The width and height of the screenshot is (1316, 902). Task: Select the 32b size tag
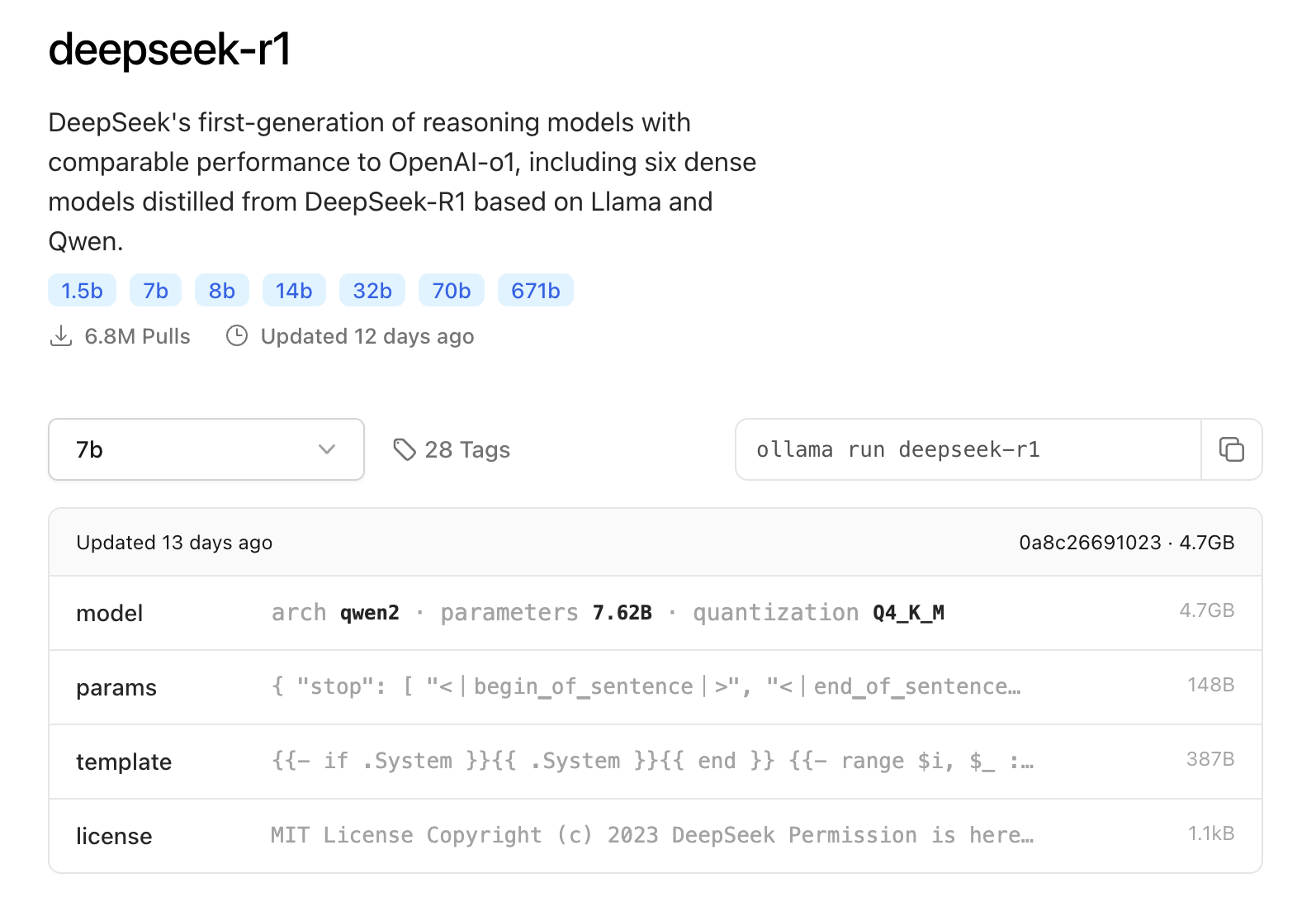[x=372, y=291]
